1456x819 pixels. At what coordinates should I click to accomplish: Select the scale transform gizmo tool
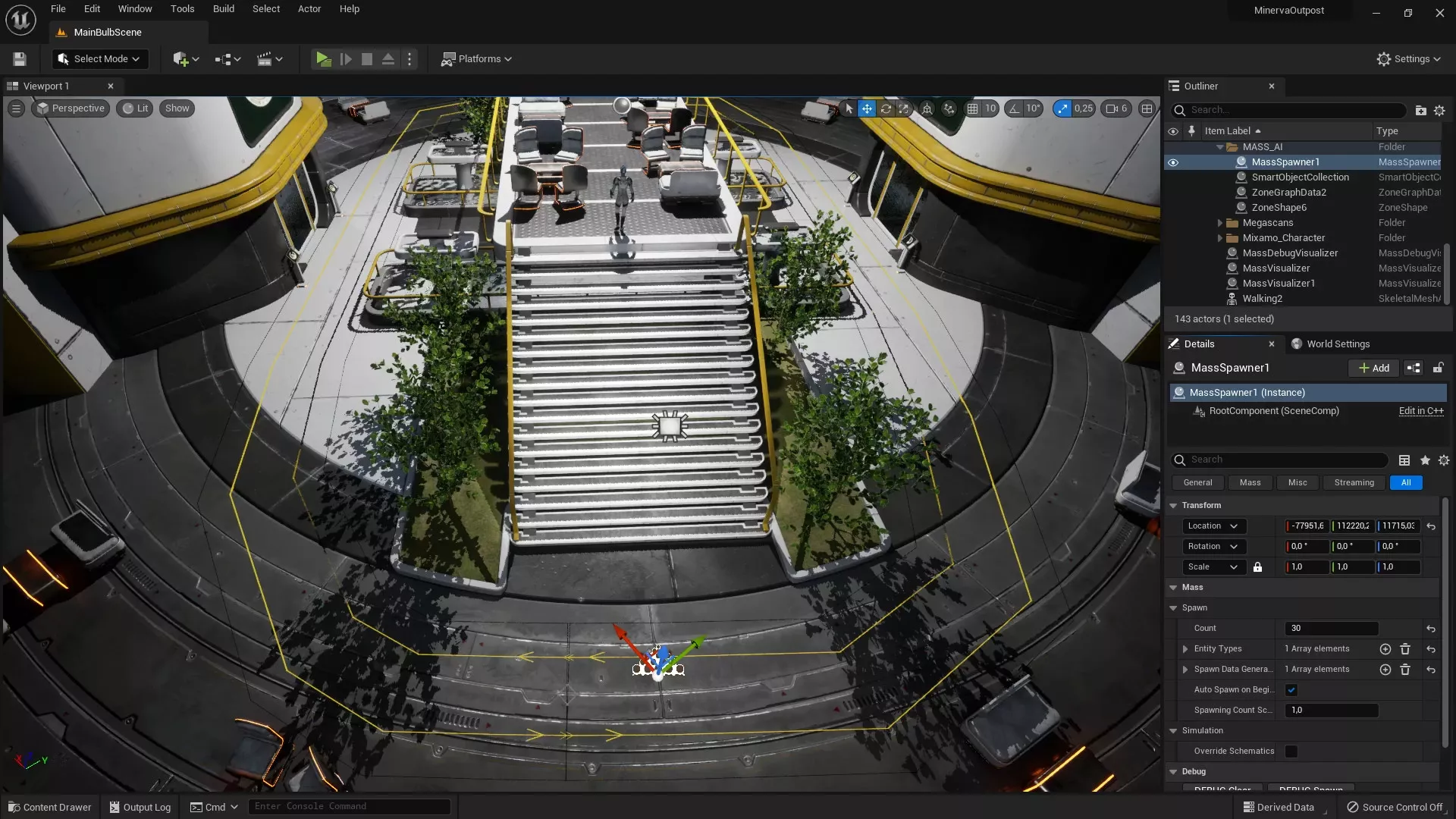[904, 108]
